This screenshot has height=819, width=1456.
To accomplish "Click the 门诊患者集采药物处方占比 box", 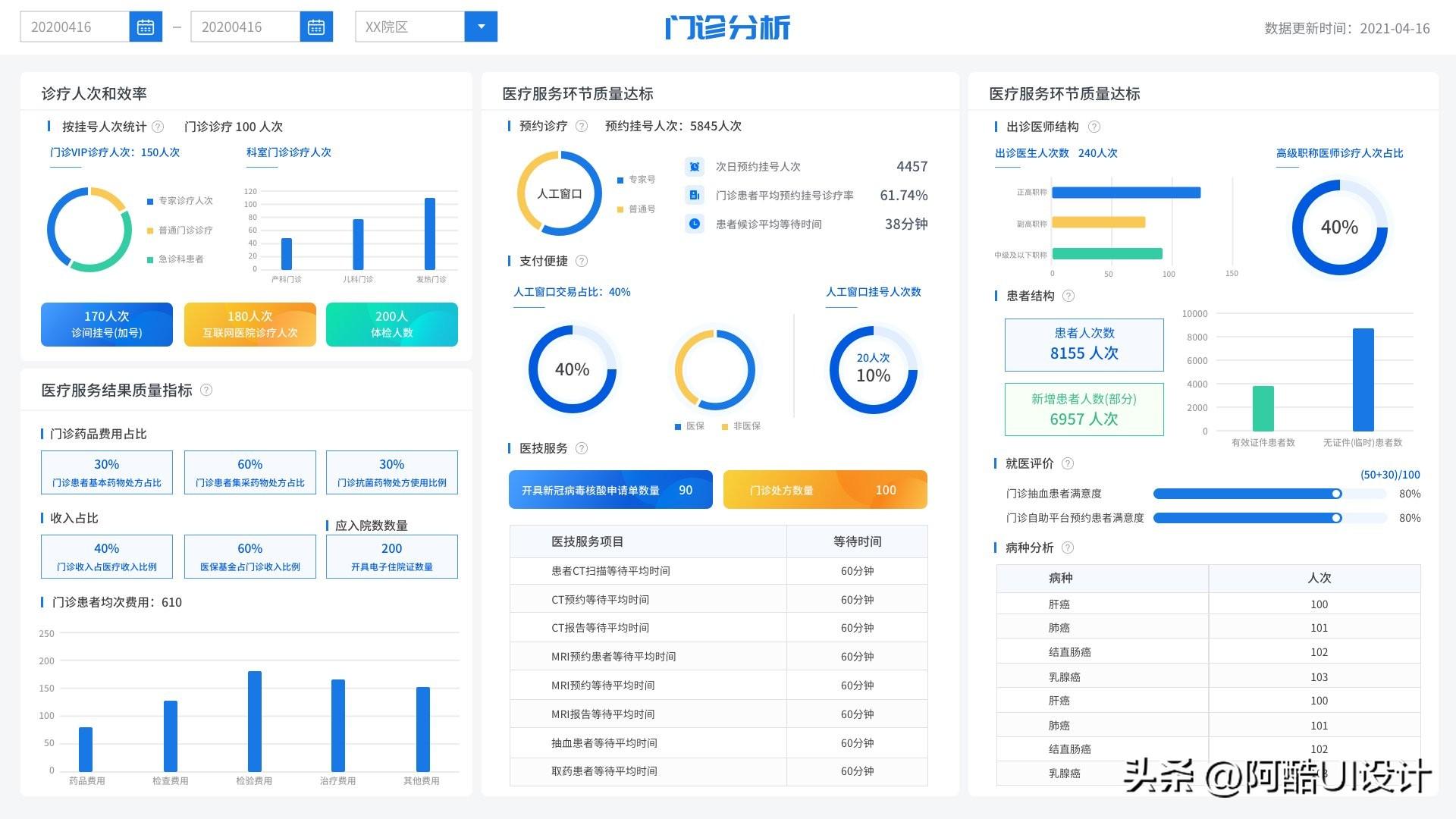I will [x=250, y=472].
